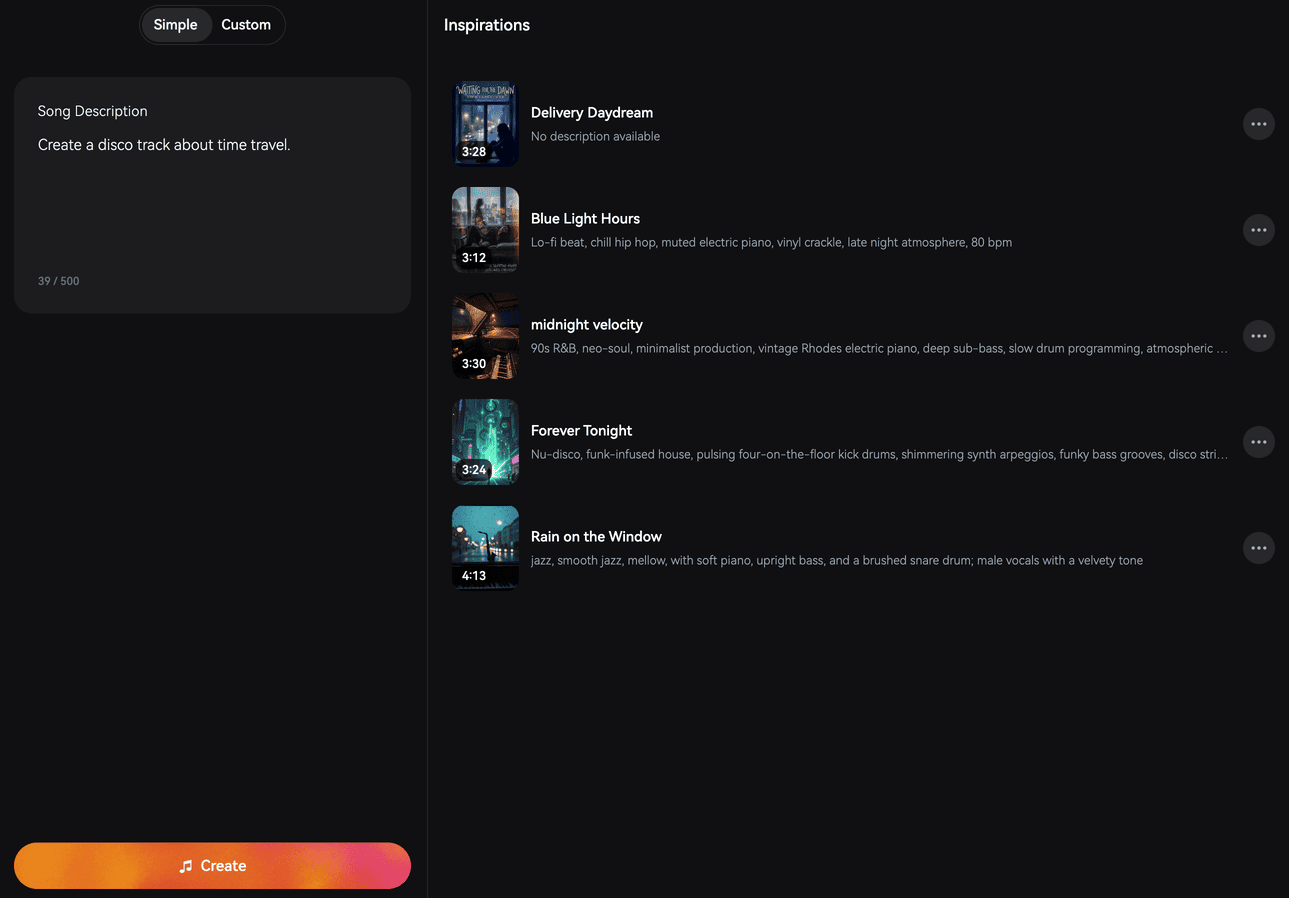Toggle the Simple/Custom mode switch
The height and width of the screenshot is (898, 1289).
pos(212,24)
